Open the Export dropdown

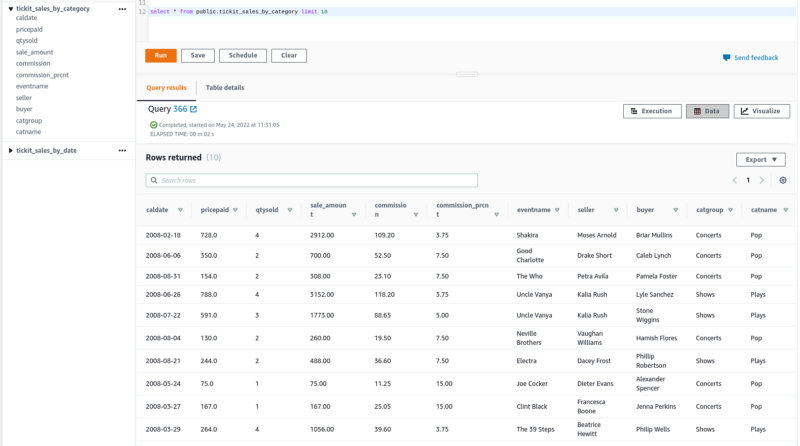(761, 160)
